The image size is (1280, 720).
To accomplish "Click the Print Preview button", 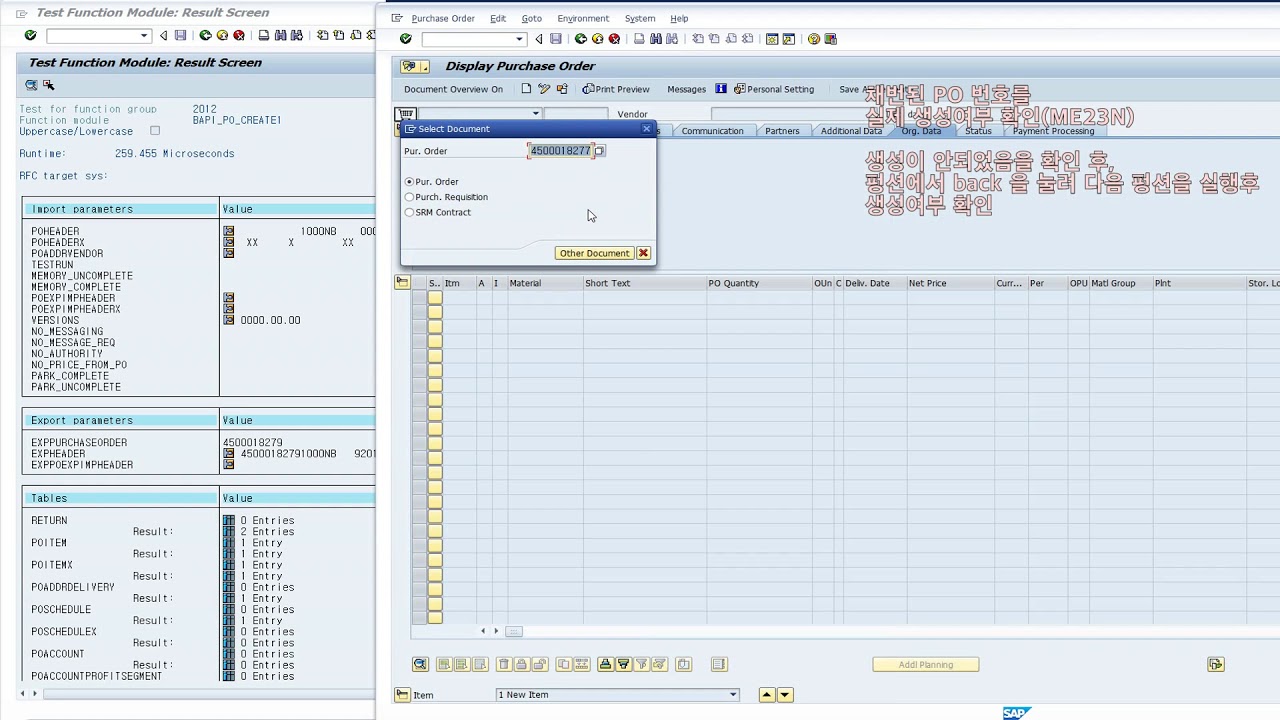I will pyautogui.click(x=616, y=89).
